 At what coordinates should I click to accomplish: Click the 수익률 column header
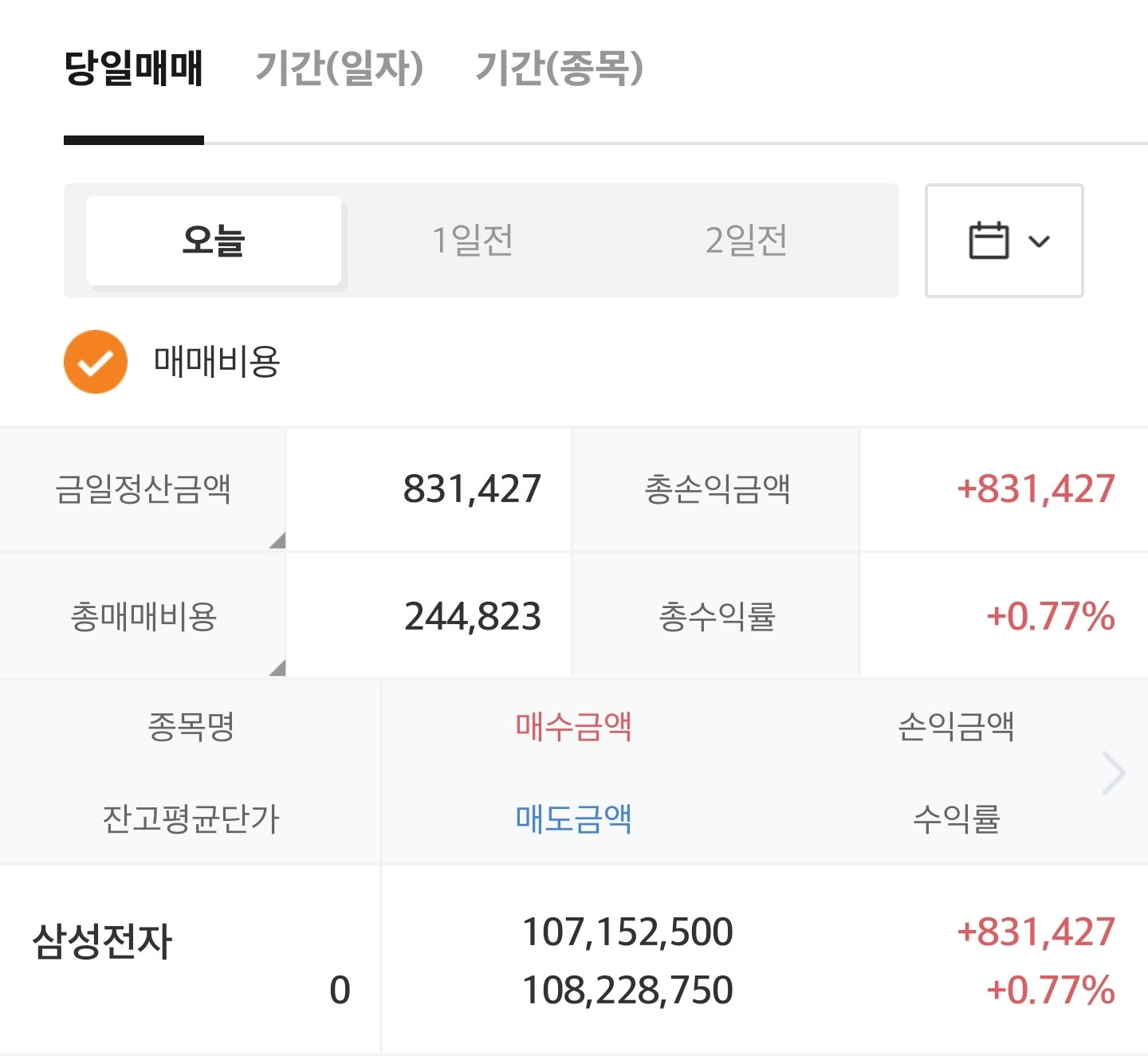coord(956,818)
